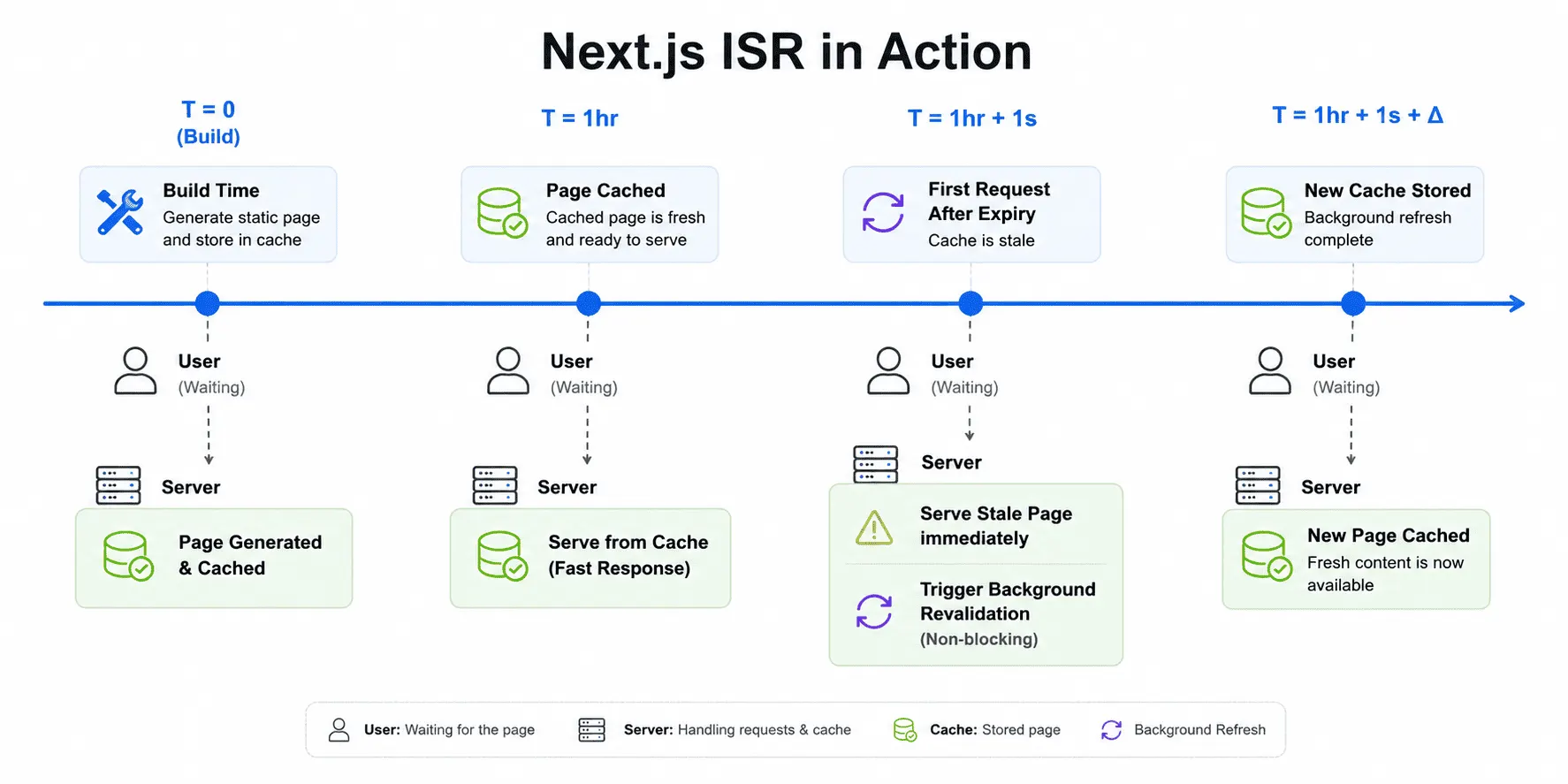This screenshot has width=1568, height=784.
Task: Click the database icon in Serve from Cache box
Action: 503,556
